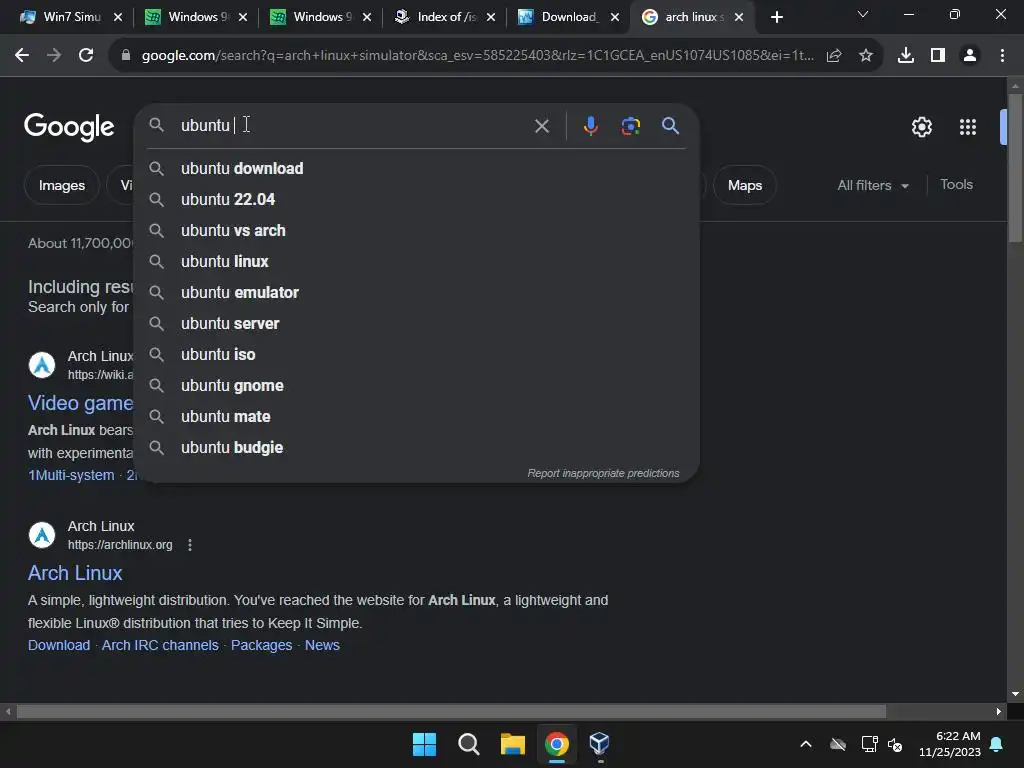Expand the All filters dropdown
Image resolution: width=1024 pixels, height=768 pixels.
coord(873,185)
